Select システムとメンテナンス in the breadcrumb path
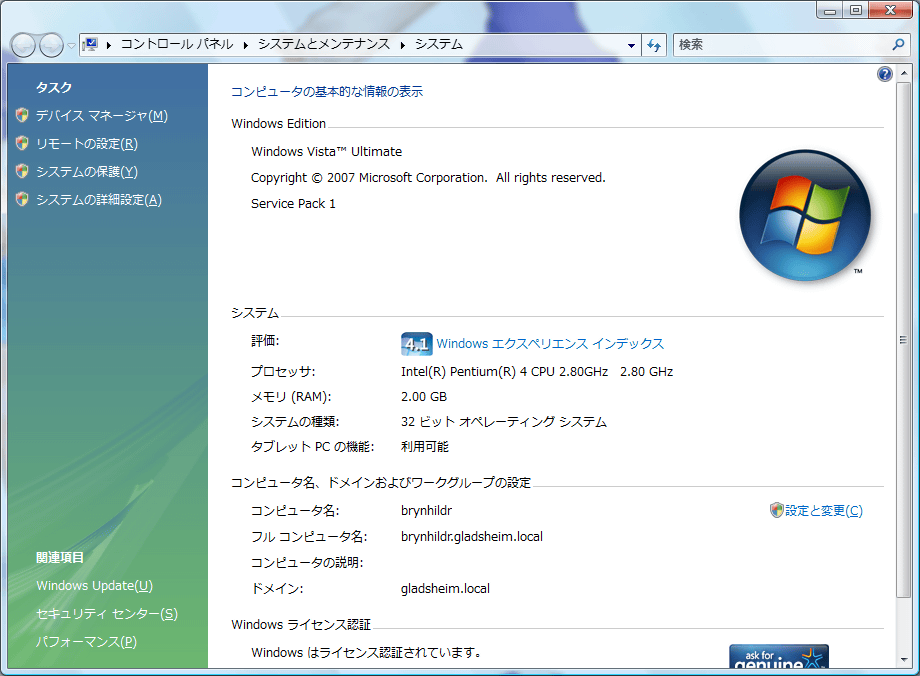 coord(324,45)
